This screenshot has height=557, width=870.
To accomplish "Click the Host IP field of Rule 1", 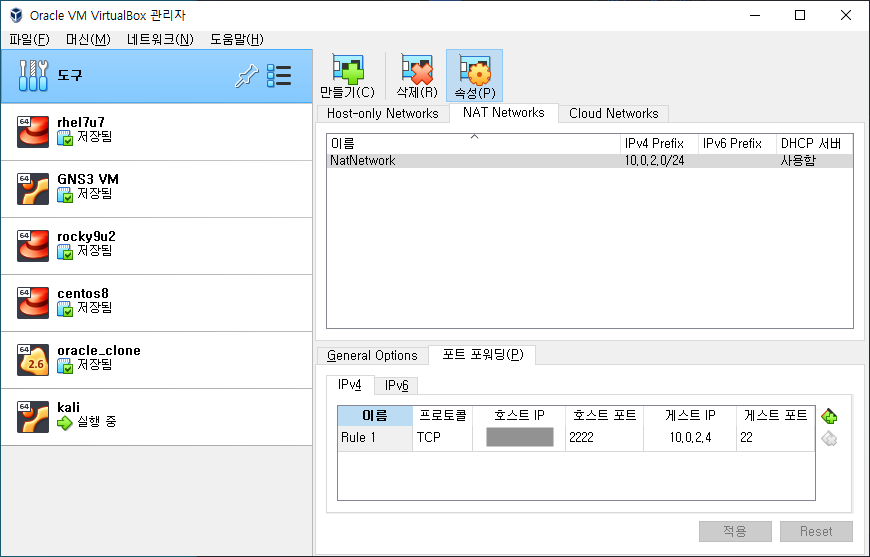I will (x=519, y=437).
